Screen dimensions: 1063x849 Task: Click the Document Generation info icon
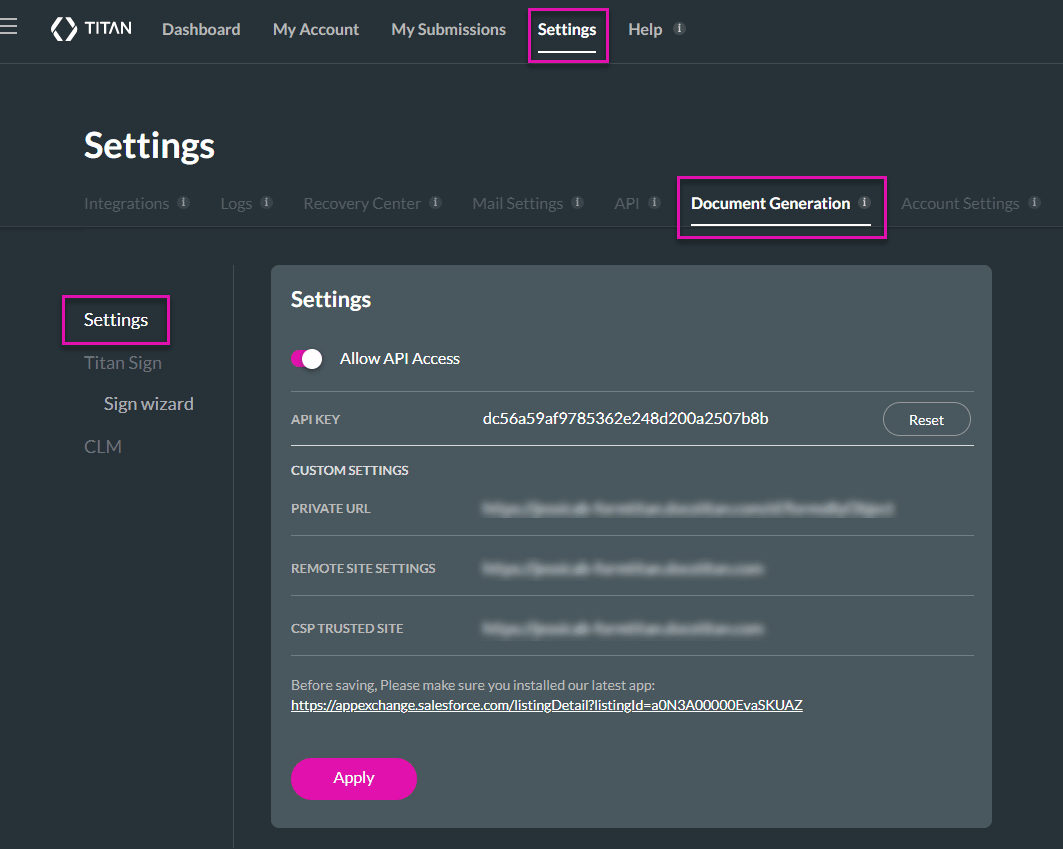pyautogui.click(x=864, y=202)
